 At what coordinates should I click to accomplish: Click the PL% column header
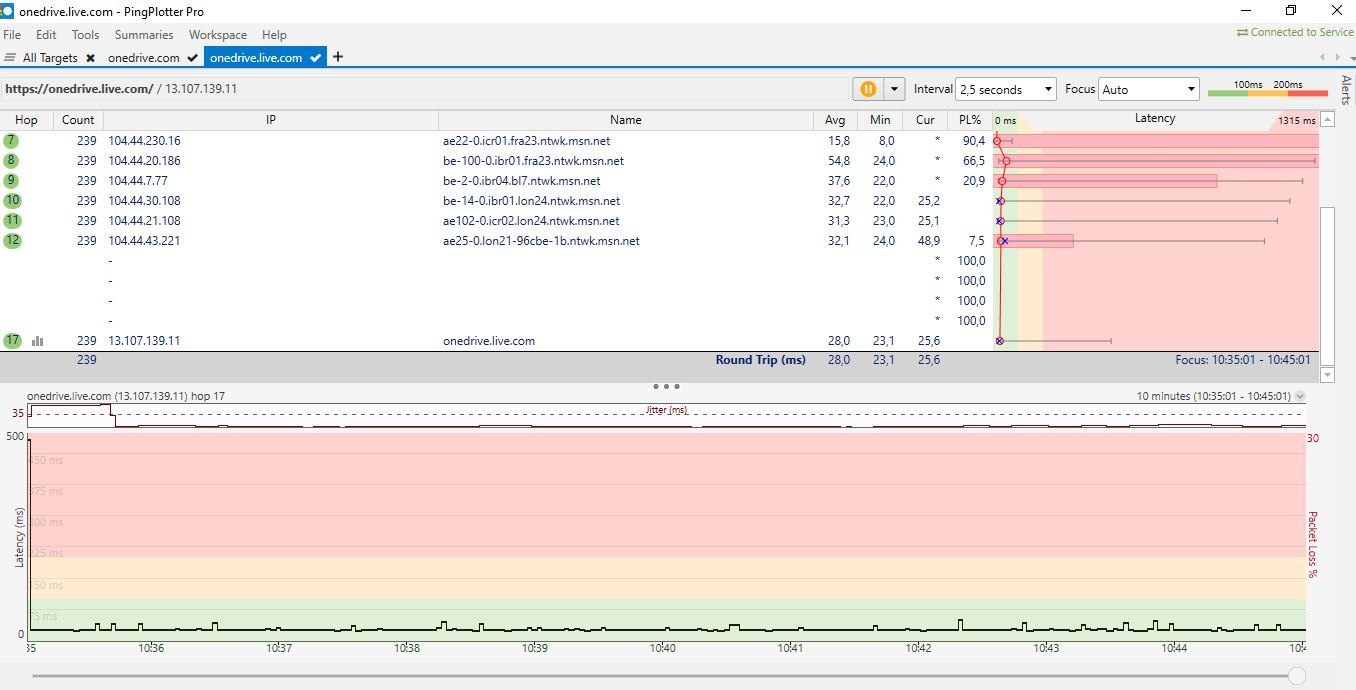click(969, 120)
